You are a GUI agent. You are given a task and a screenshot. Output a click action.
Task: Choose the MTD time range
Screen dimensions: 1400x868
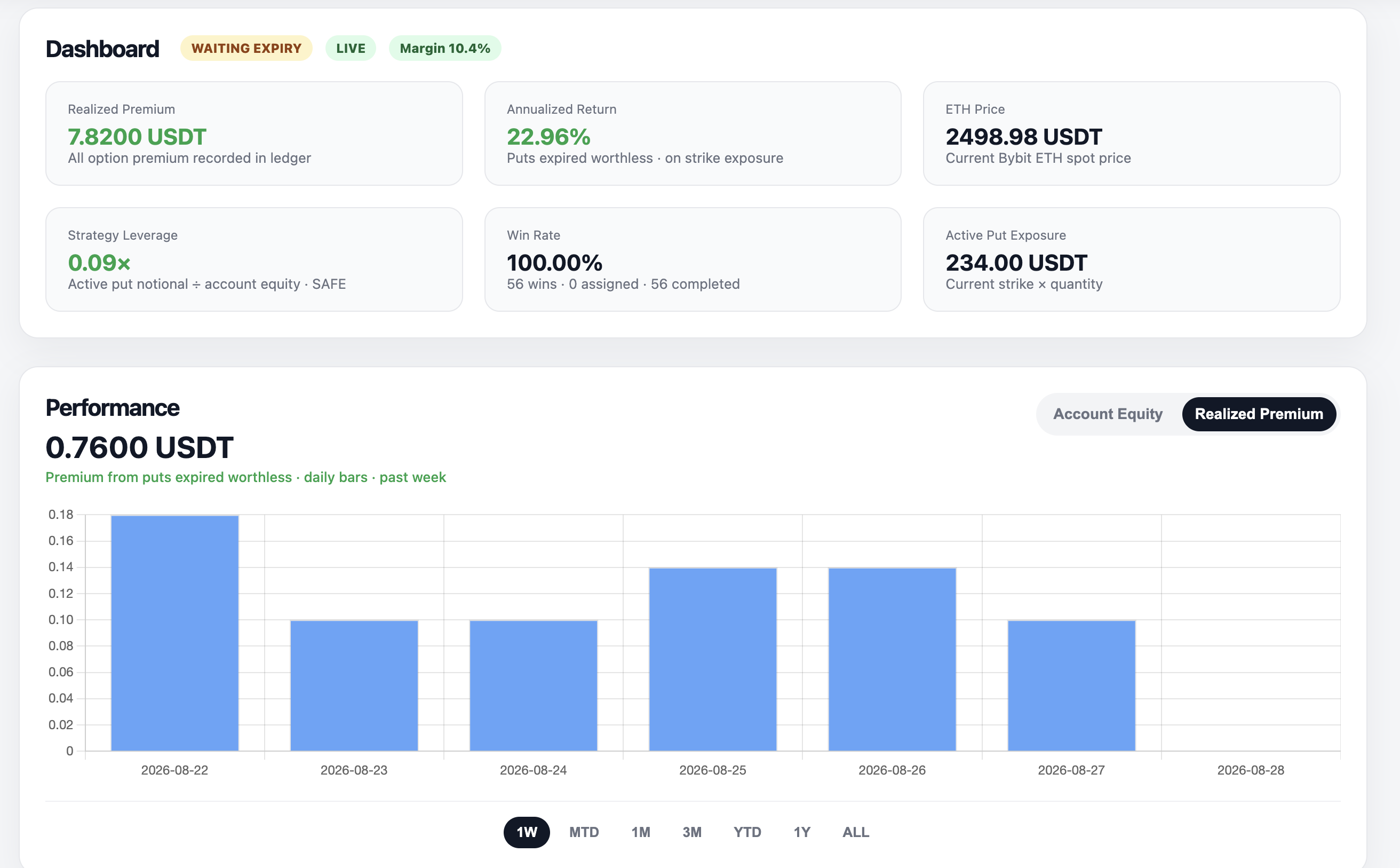(x=584, y=832)
